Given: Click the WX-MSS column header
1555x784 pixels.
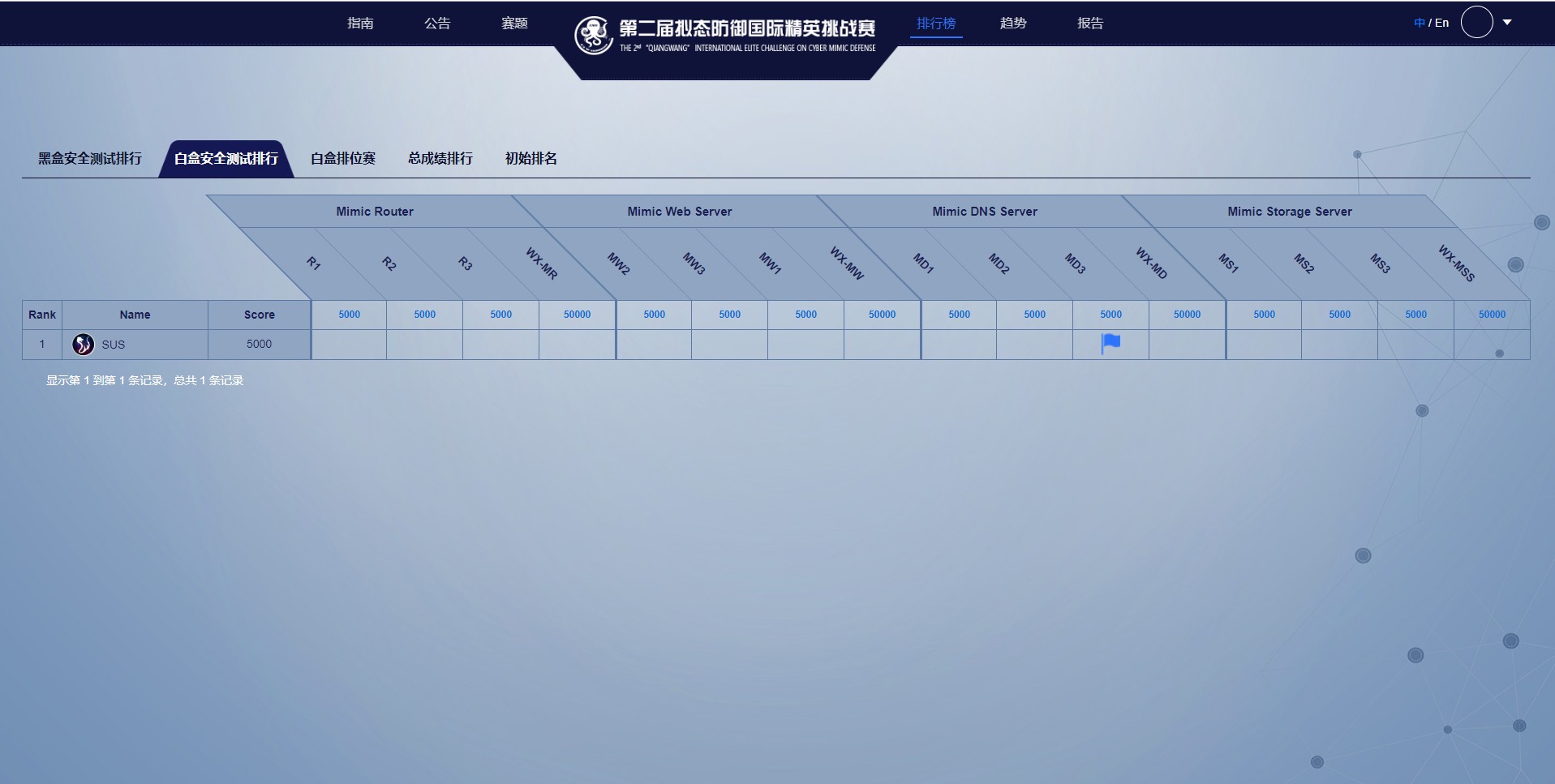Looking at the screenshot, I should point(1456,263).
